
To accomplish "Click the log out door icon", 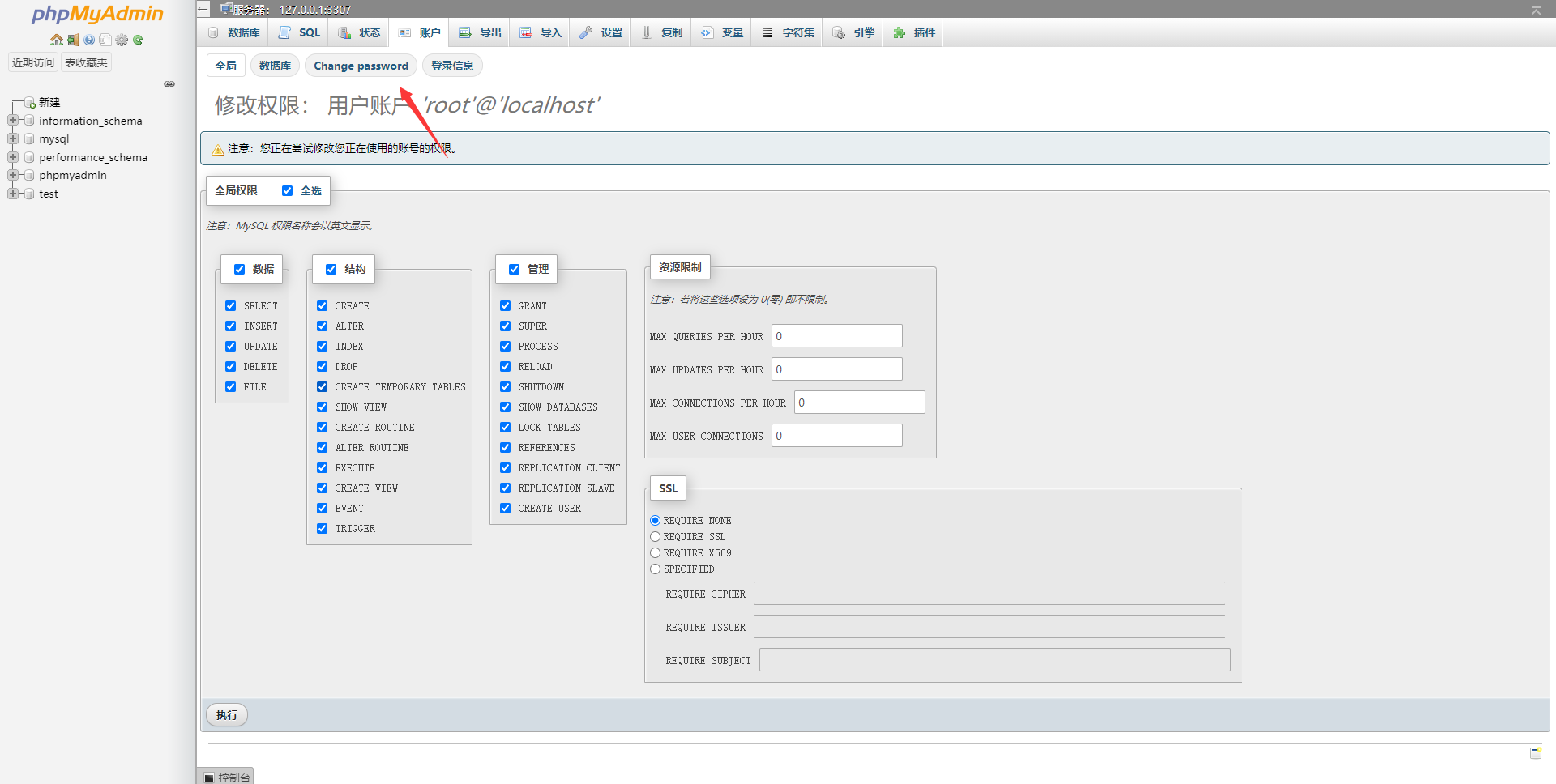I will 73,40.
